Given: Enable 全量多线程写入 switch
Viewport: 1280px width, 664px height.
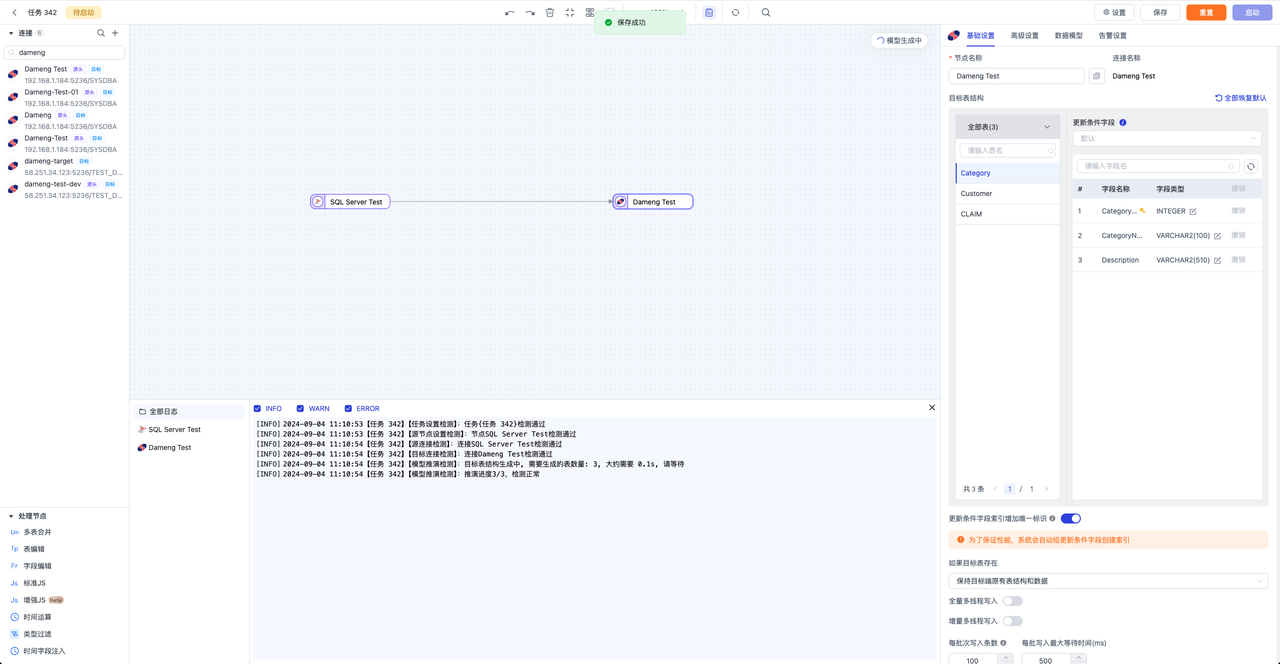Looking at the screenshot, I should 1012,601.
